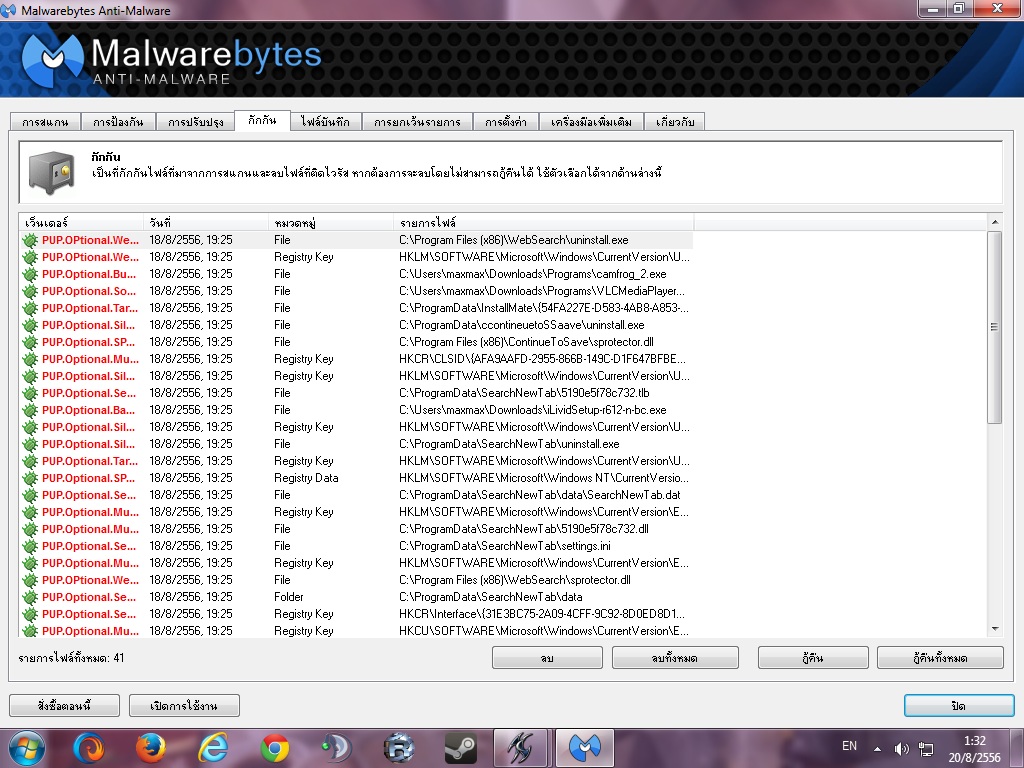Click the bug icon of the WebSearch\sprotector.dll row
Viewport: 1024px width, 768px height.
tap(29, 580)
